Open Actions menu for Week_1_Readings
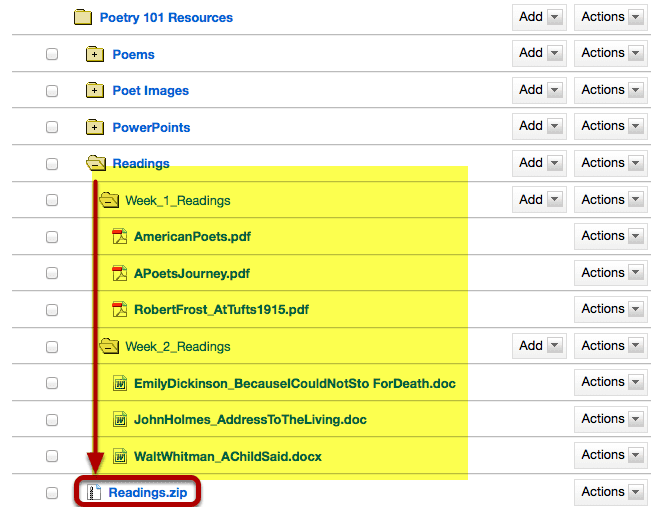651x507 pixels. tap(611, 200)
